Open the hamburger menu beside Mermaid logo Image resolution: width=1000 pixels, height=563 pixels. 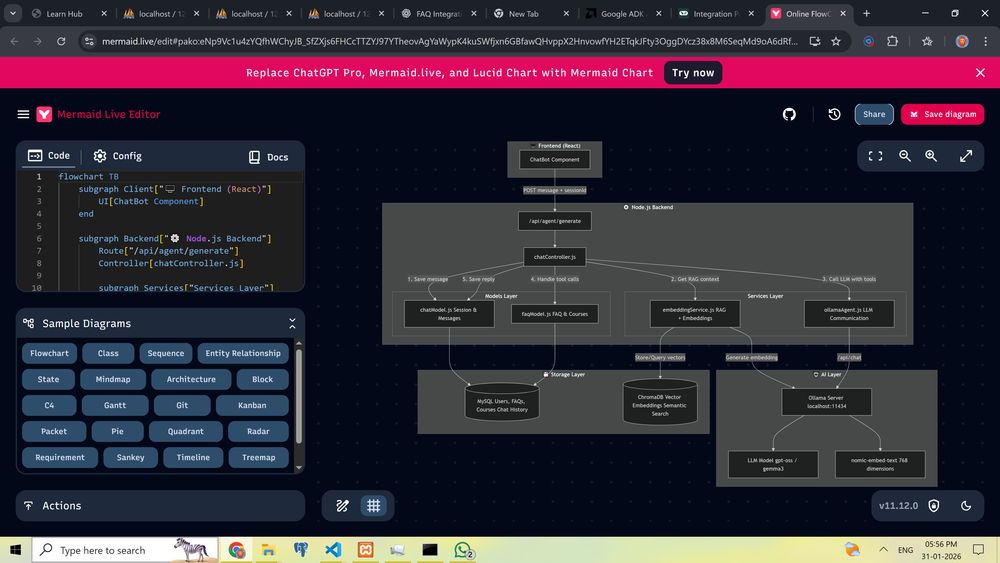(x=23, y=114)
